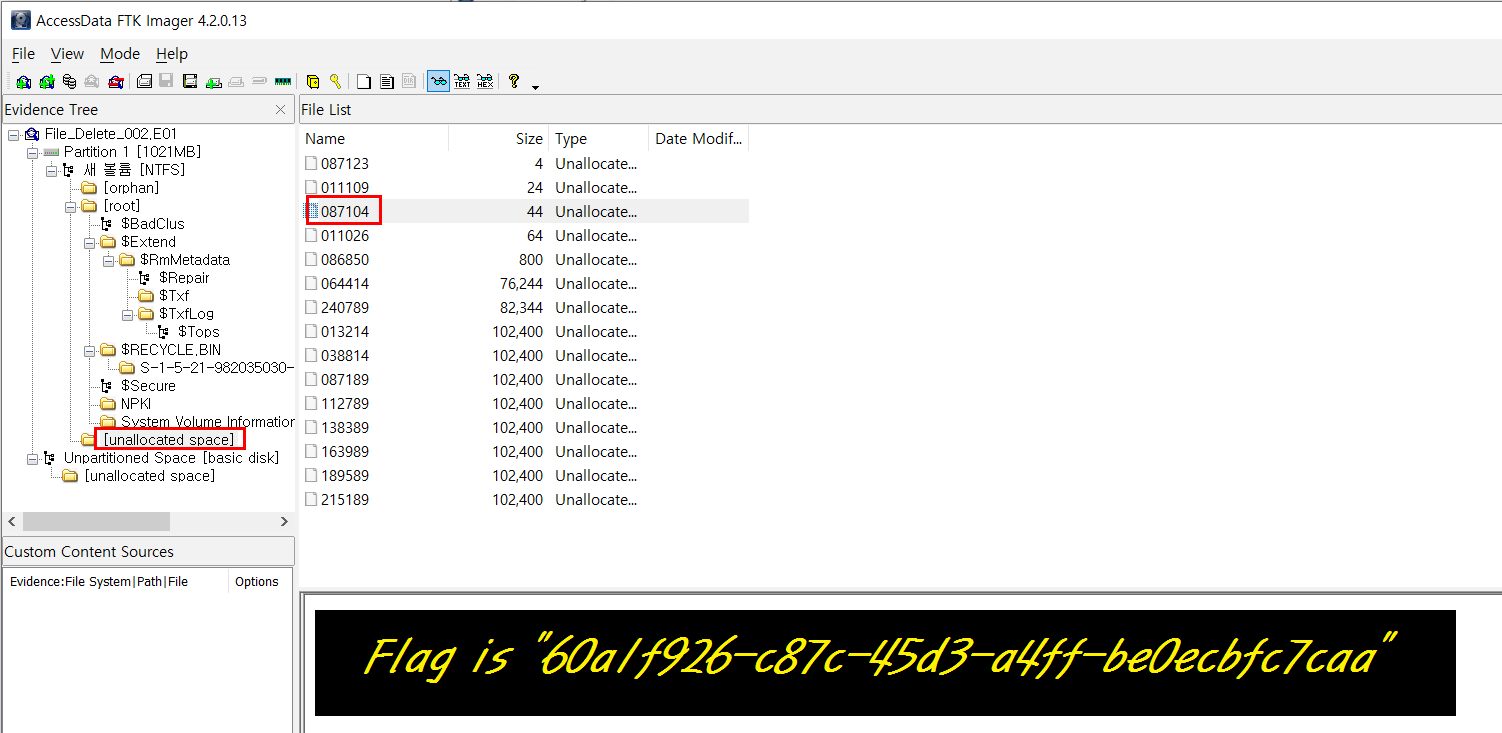Sort file list by Type column
This screenshot has height=733, width=1502.
pyautogui.click(x=598, y=139)
